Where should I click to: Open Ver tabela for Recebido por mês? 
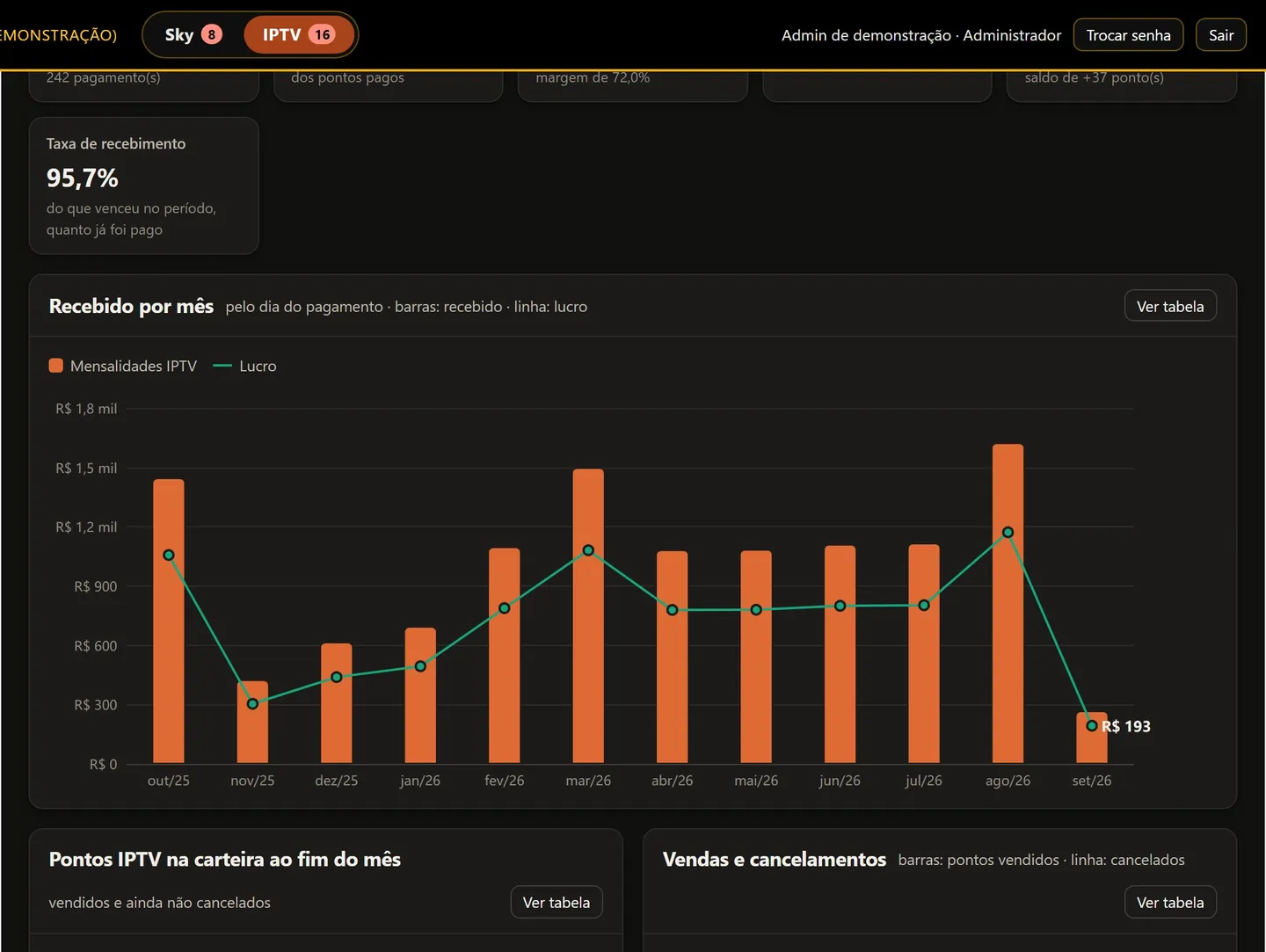click(1170, 306)
